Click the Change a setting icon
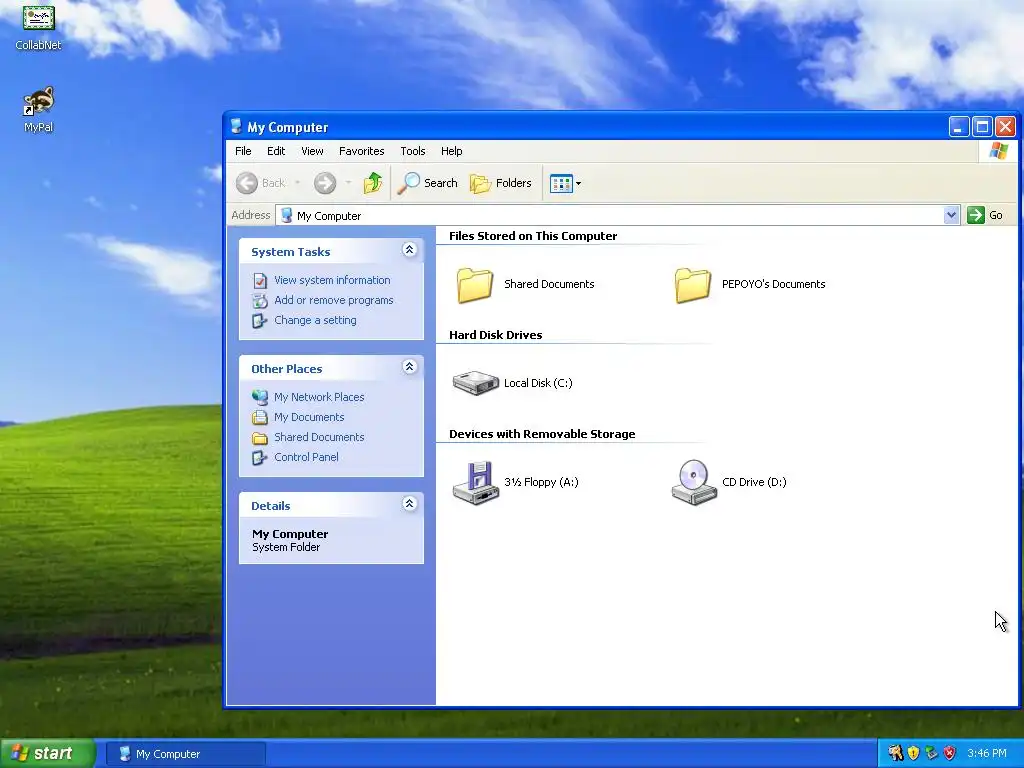1024x768 pixels. (260, 321)
